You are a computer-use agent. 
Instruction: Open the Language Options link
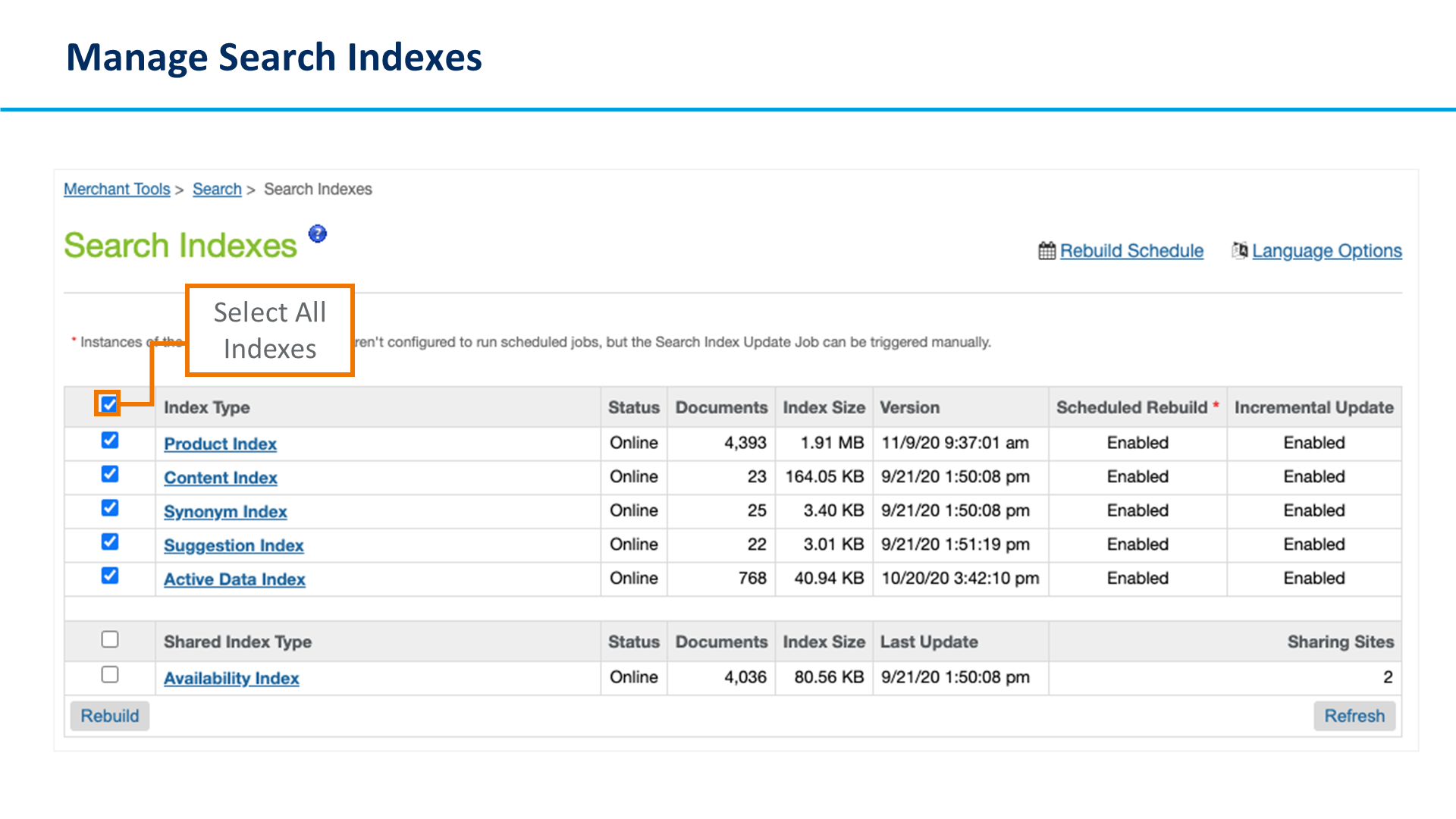1327,250
